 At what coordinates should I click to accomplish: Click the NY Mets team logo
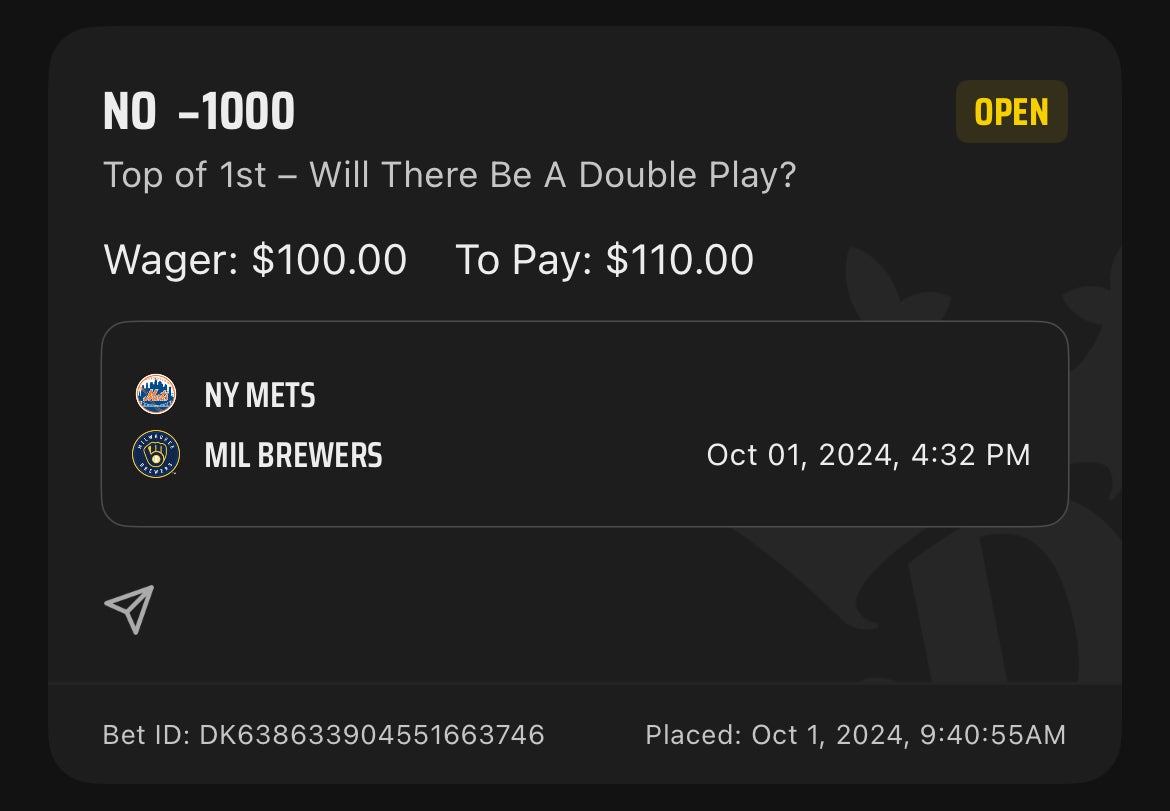tap(156, 395)
